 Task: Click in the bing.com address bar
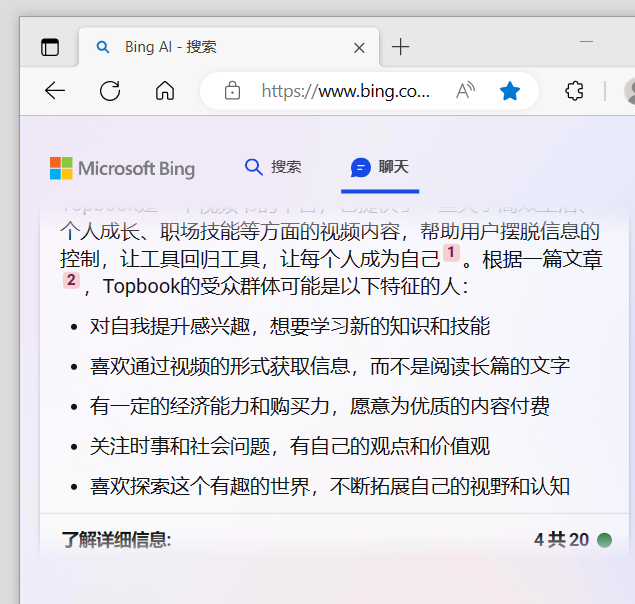[x=345, y=91]
